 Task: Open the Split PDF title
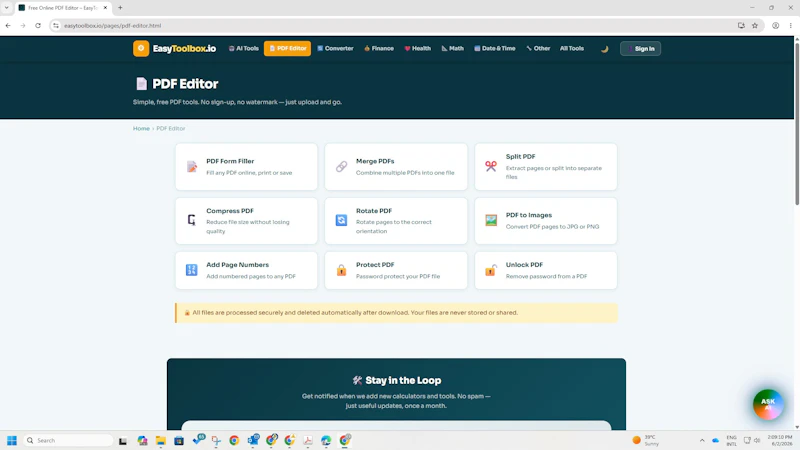520,157
